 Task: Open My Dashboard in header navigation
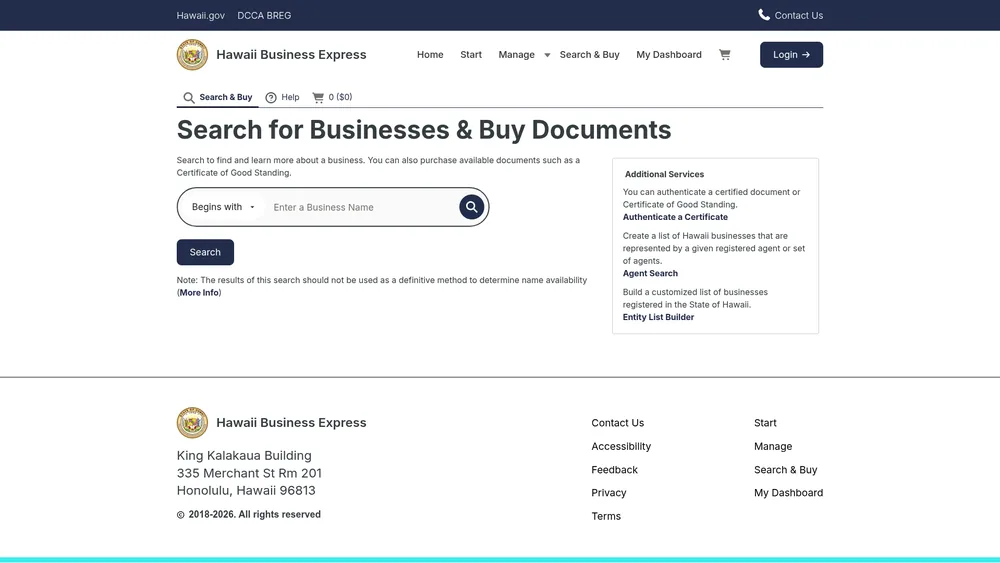coord(668,55)
